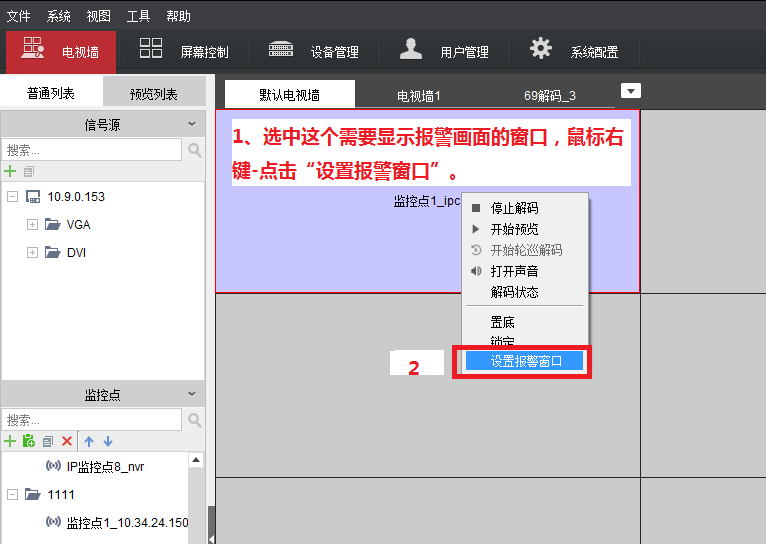The image size is (766, 544).
Task: Select the 电视墙1 tab
Action: click(419, 96)
